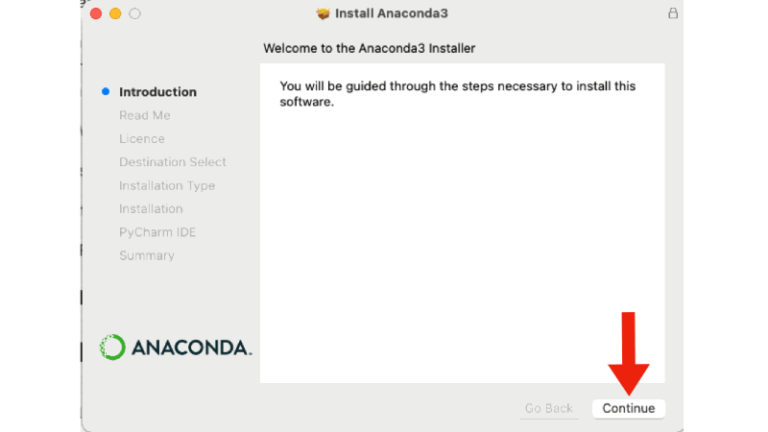768x432 pixels.
Task: Click the red arrow above Continue
Action: (x=628, y=352)
